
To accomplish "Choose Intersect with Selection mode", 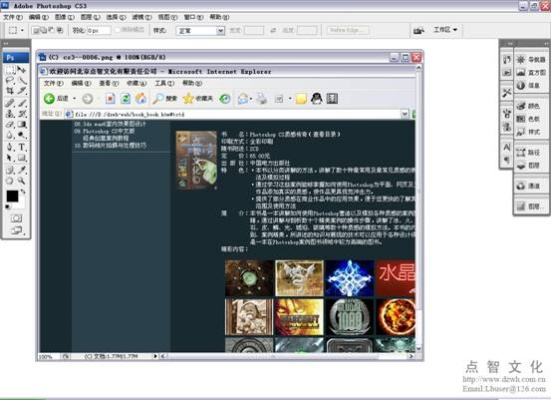I will 60,31.
